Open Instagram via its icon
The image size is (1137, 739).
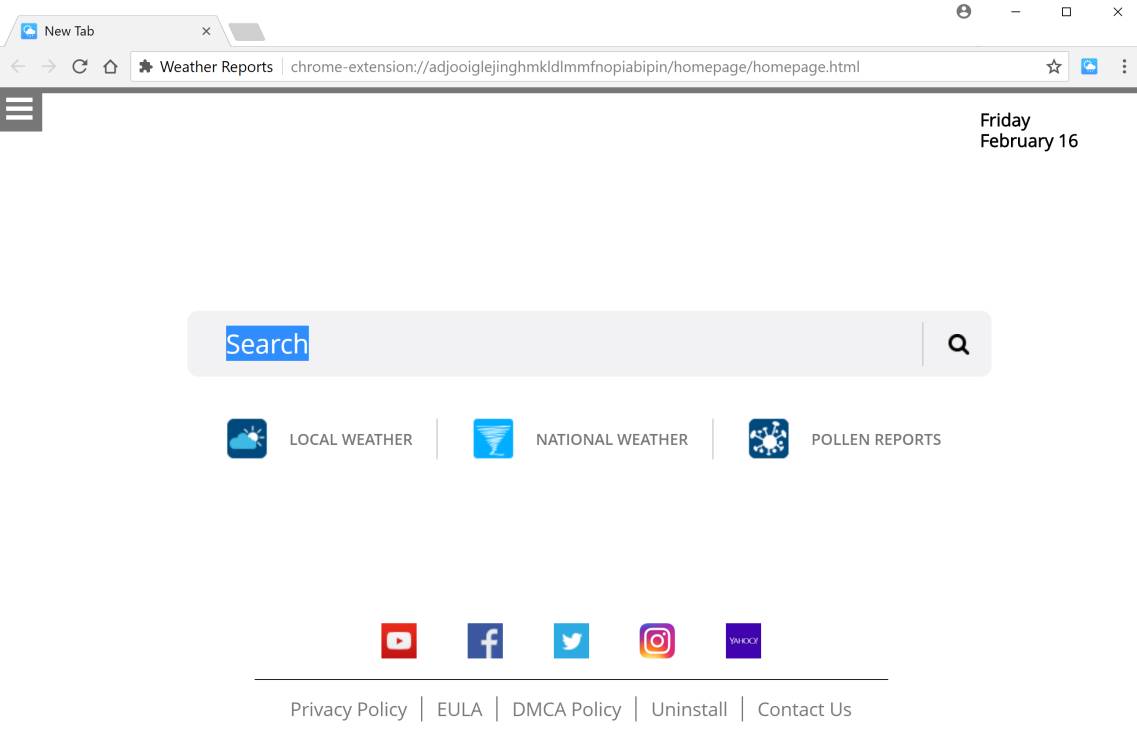click(x=657, y=640)
